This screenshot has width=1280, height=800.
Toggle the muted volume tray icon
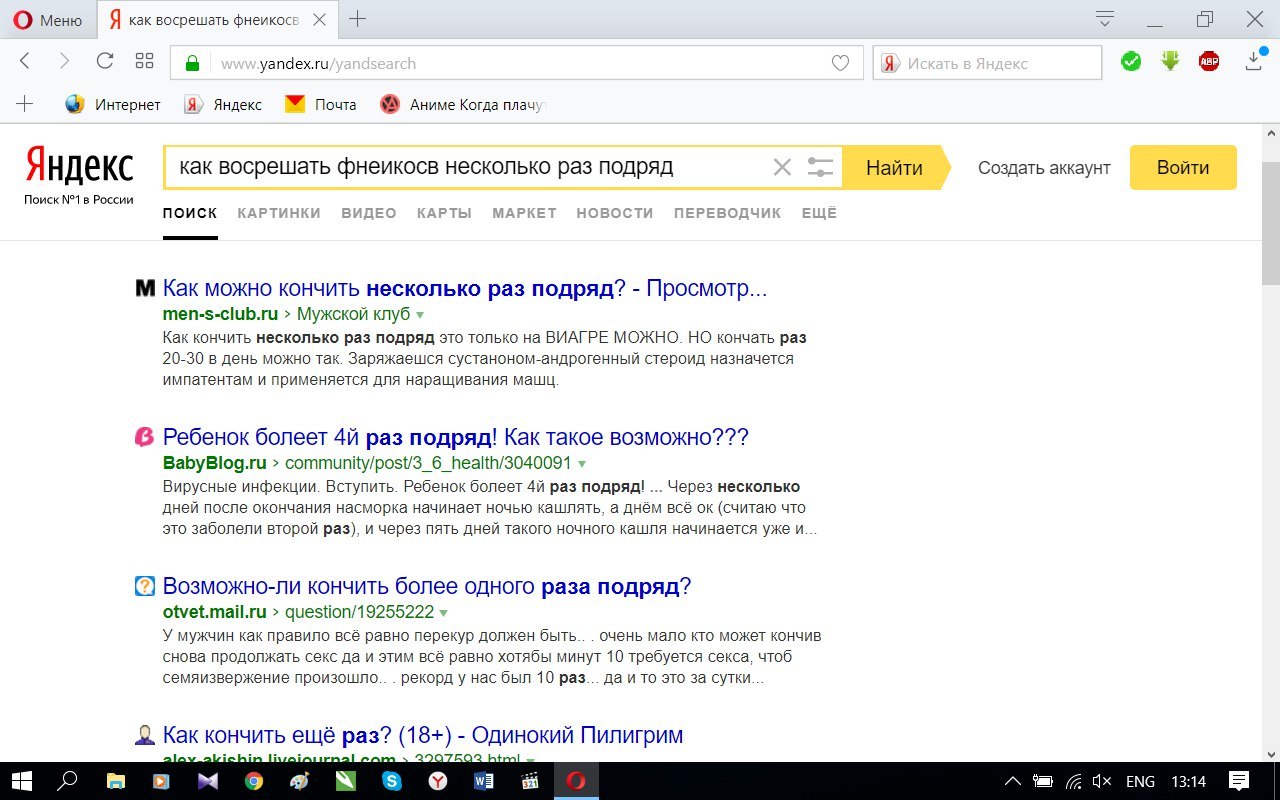coord(1102,781)
